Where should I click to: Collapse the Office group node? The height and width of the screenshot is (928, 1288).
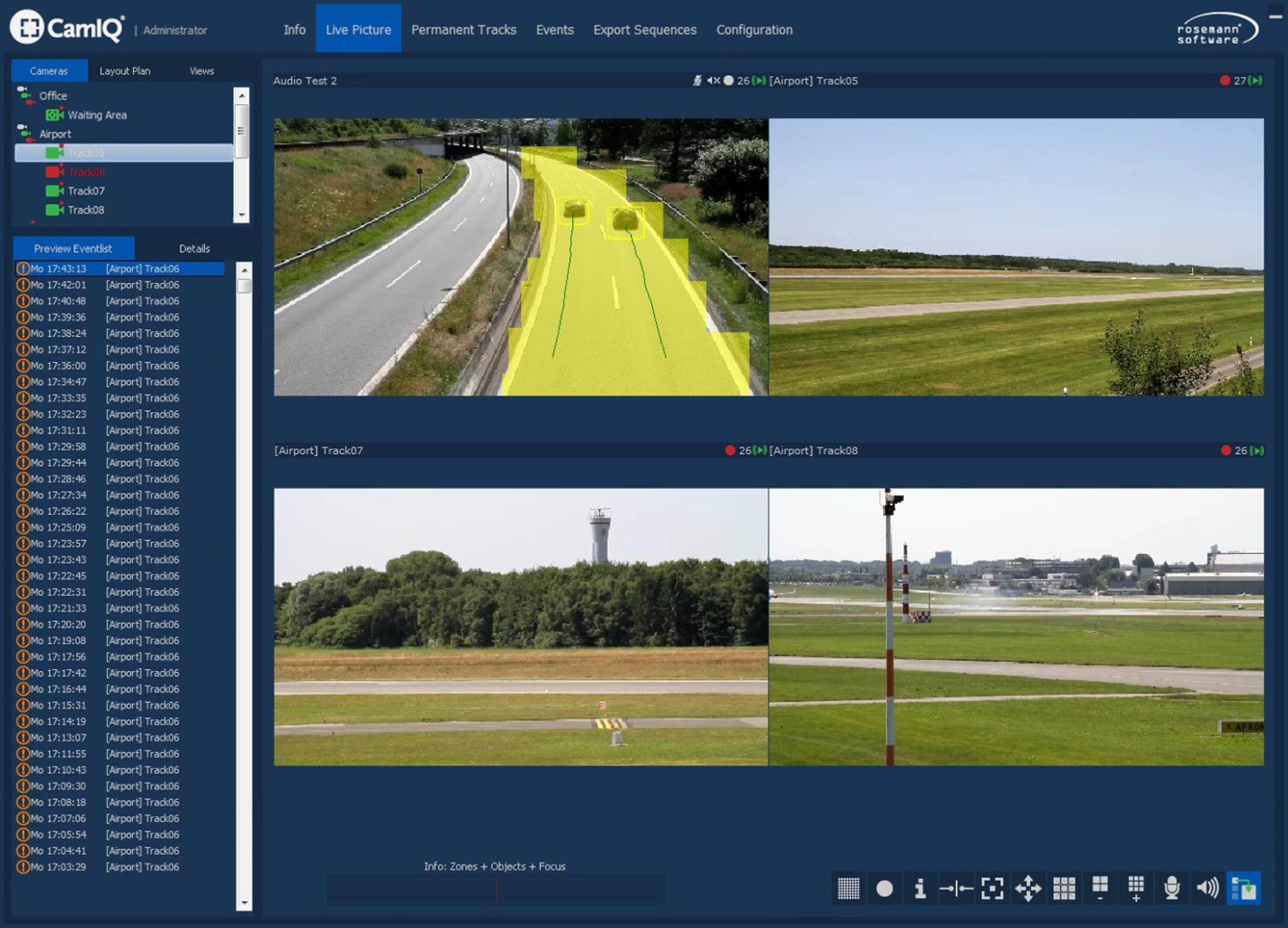tap(25, 95)
